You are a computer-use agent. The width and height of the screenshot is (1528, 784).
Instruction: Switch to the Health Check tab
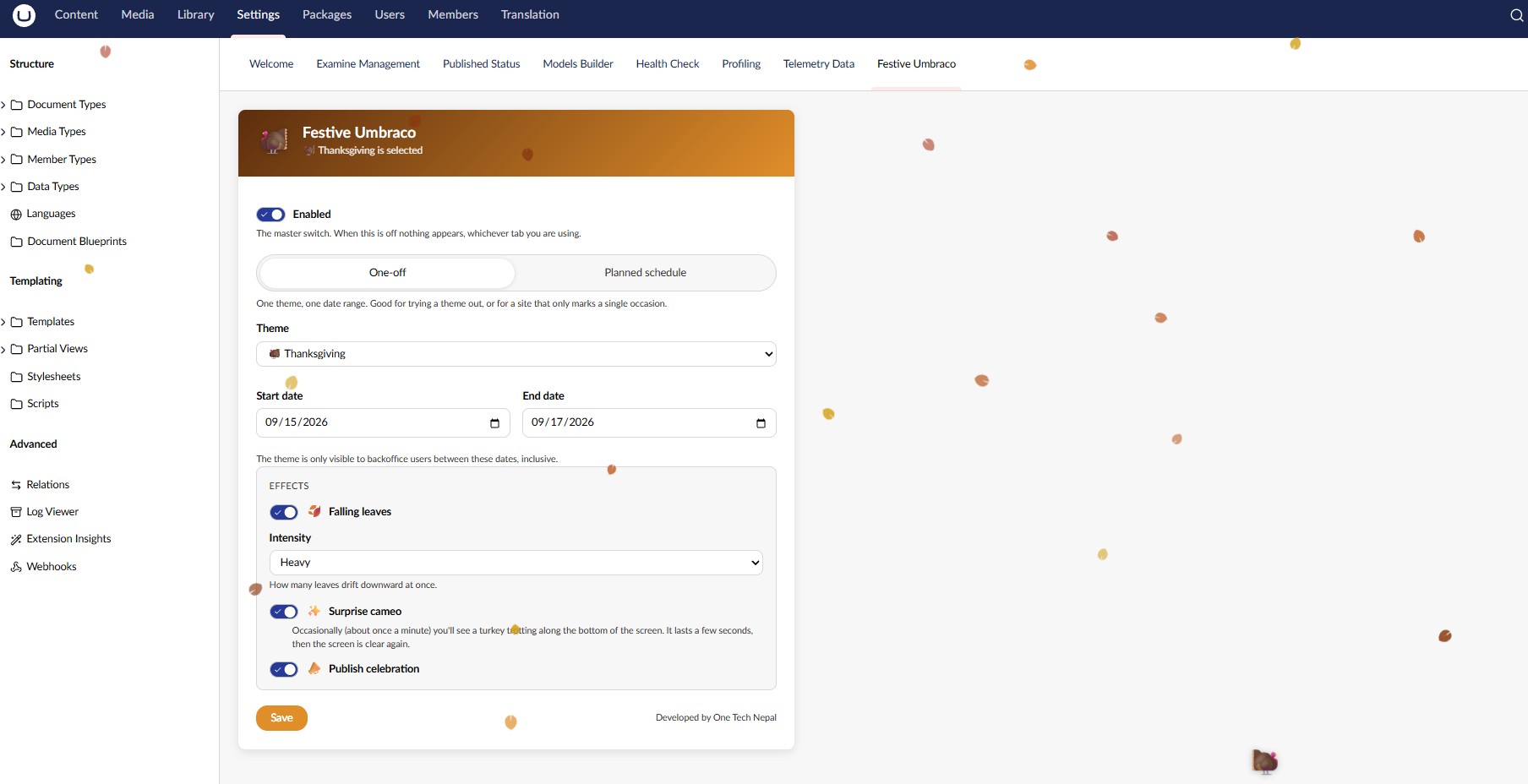(x=668, y=64)
